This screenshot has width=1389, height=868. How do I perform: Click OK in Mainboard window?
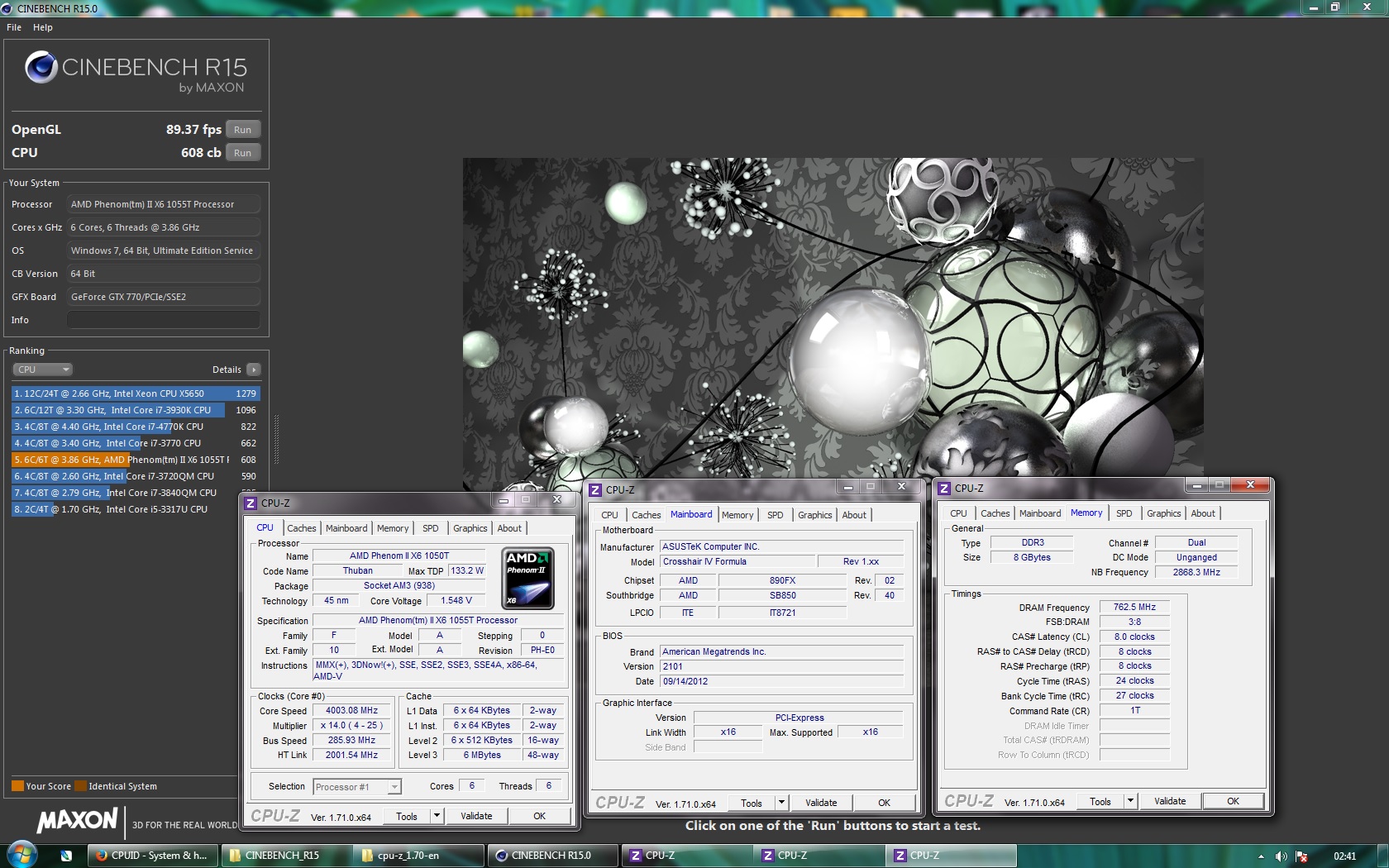[x=884, y=803]
